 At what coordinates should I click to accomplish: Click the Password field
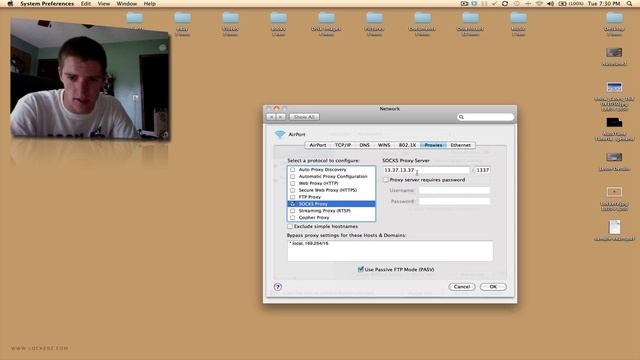pos(454,201)
